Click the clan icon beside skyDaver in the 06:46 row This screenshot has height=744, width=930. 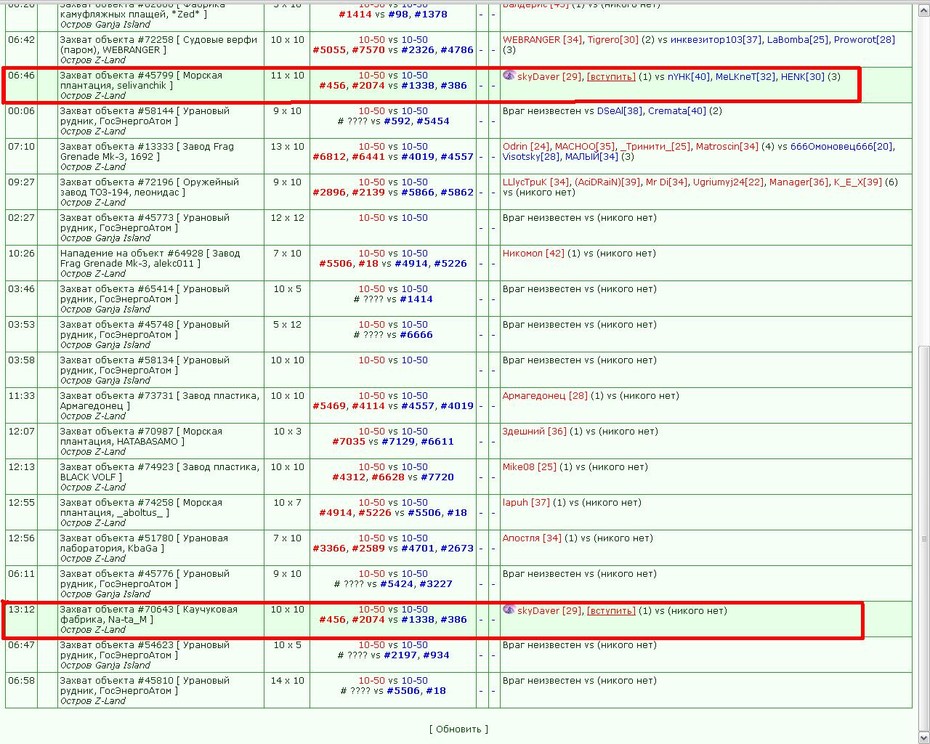[x=508, y=75]
